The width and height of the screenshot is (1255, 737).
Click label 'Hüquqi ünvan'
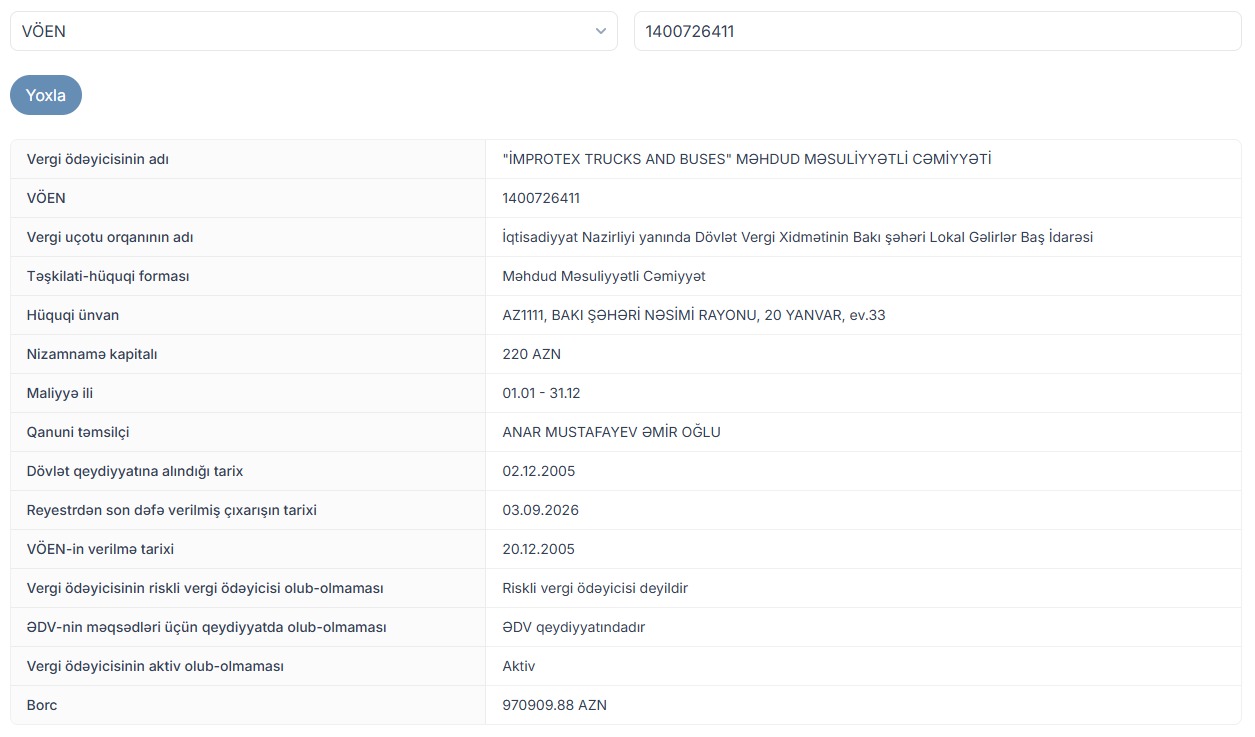73,315
